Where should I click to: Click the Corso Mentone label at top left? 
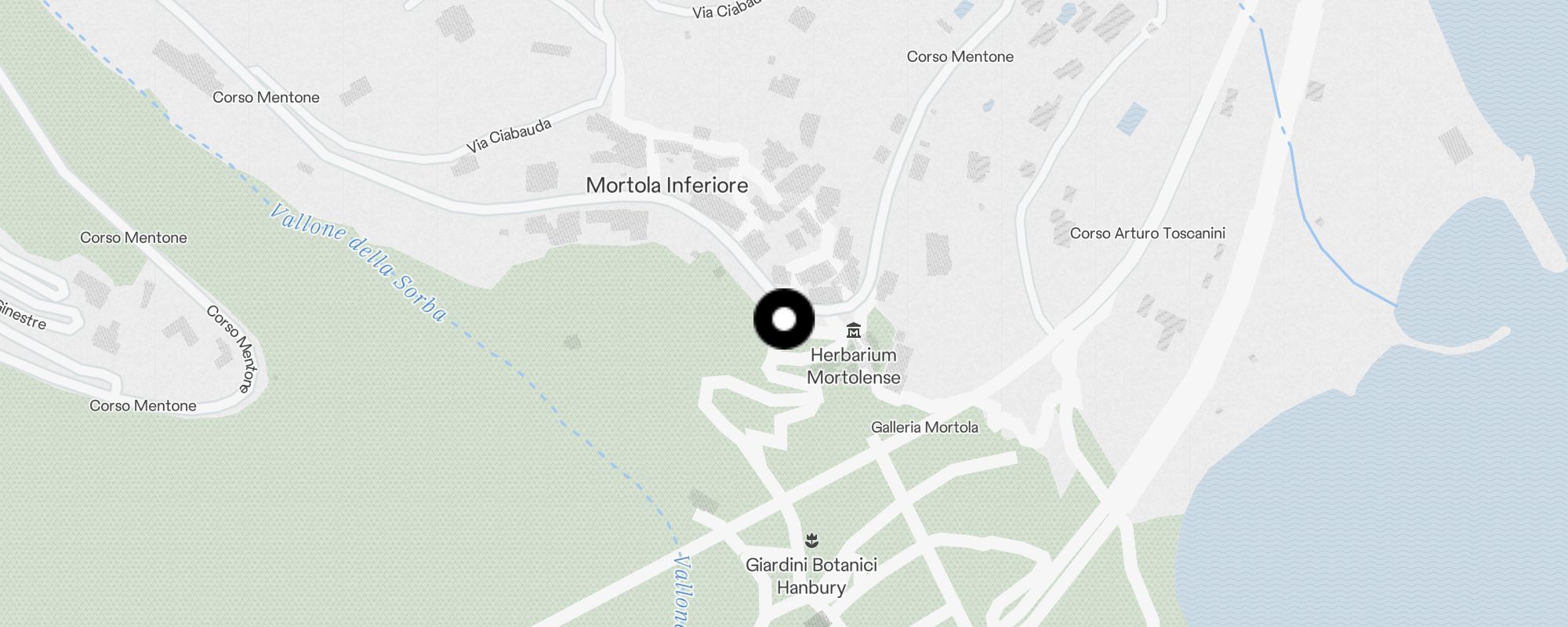coord(266,97)
